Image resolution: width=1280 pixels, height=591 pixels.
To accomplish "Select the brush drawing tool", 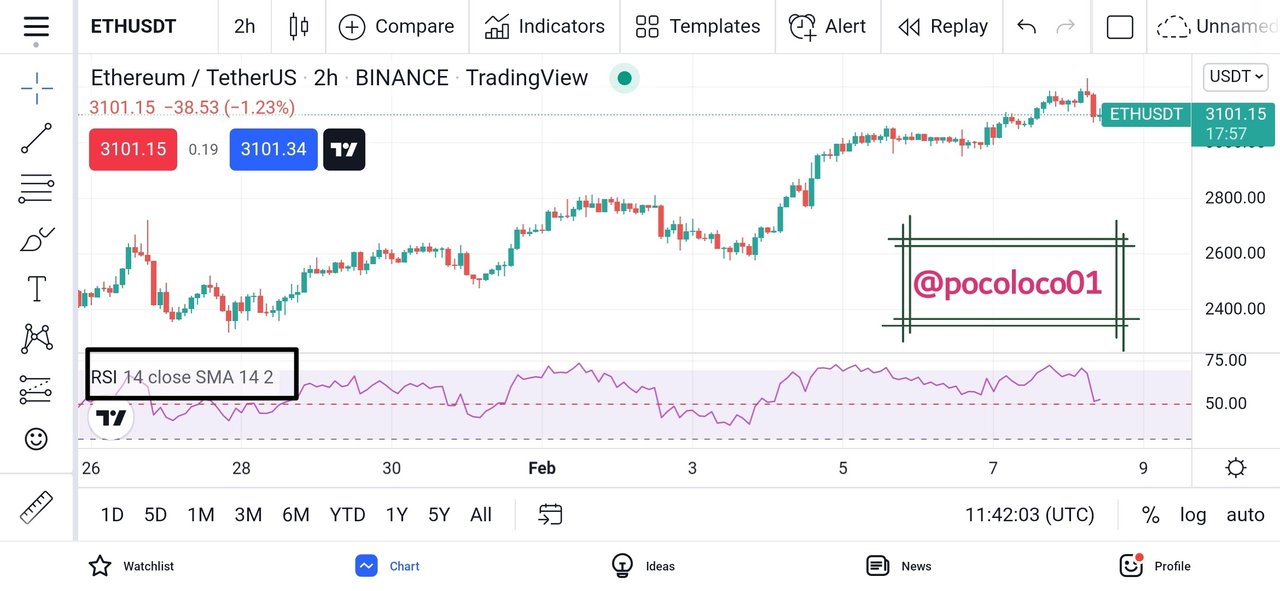I will (37, 239).
